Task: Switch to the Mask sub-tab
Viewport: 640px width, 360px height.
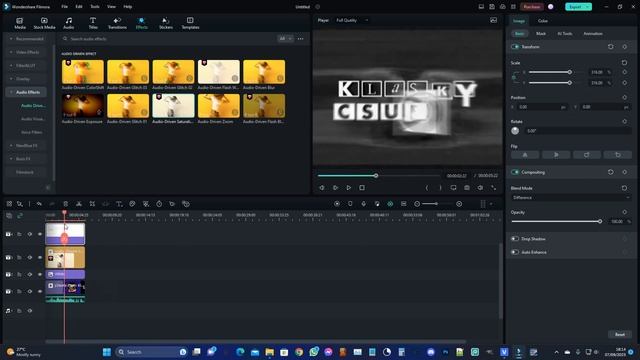Action: pyautogui.click(x=541, y=33)
